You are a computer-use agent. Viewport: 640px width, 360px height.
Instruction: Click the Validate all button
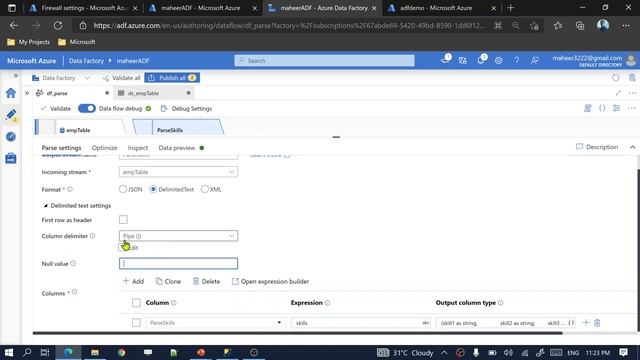(x=121, y=78)
